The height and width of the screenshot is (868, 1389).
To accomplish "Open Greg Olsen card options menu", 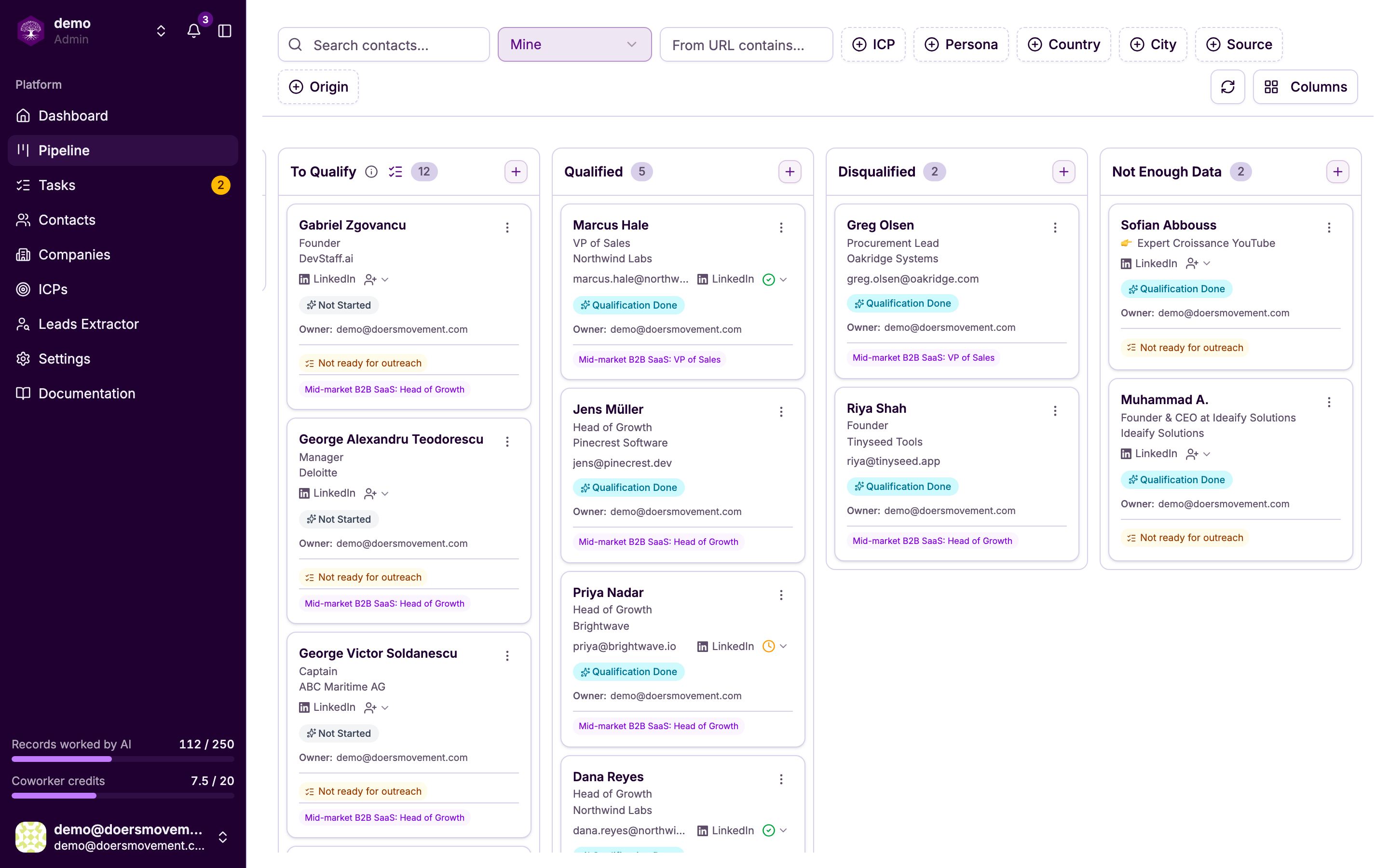I will click(1055, 228).
